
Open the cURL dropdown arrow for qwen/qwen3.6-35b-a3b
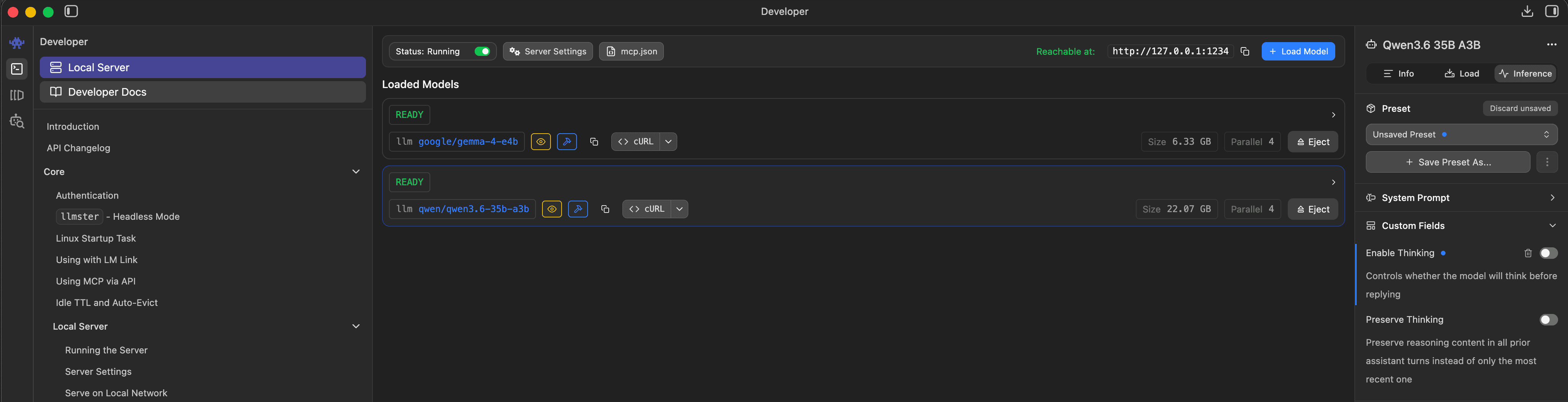679,209
